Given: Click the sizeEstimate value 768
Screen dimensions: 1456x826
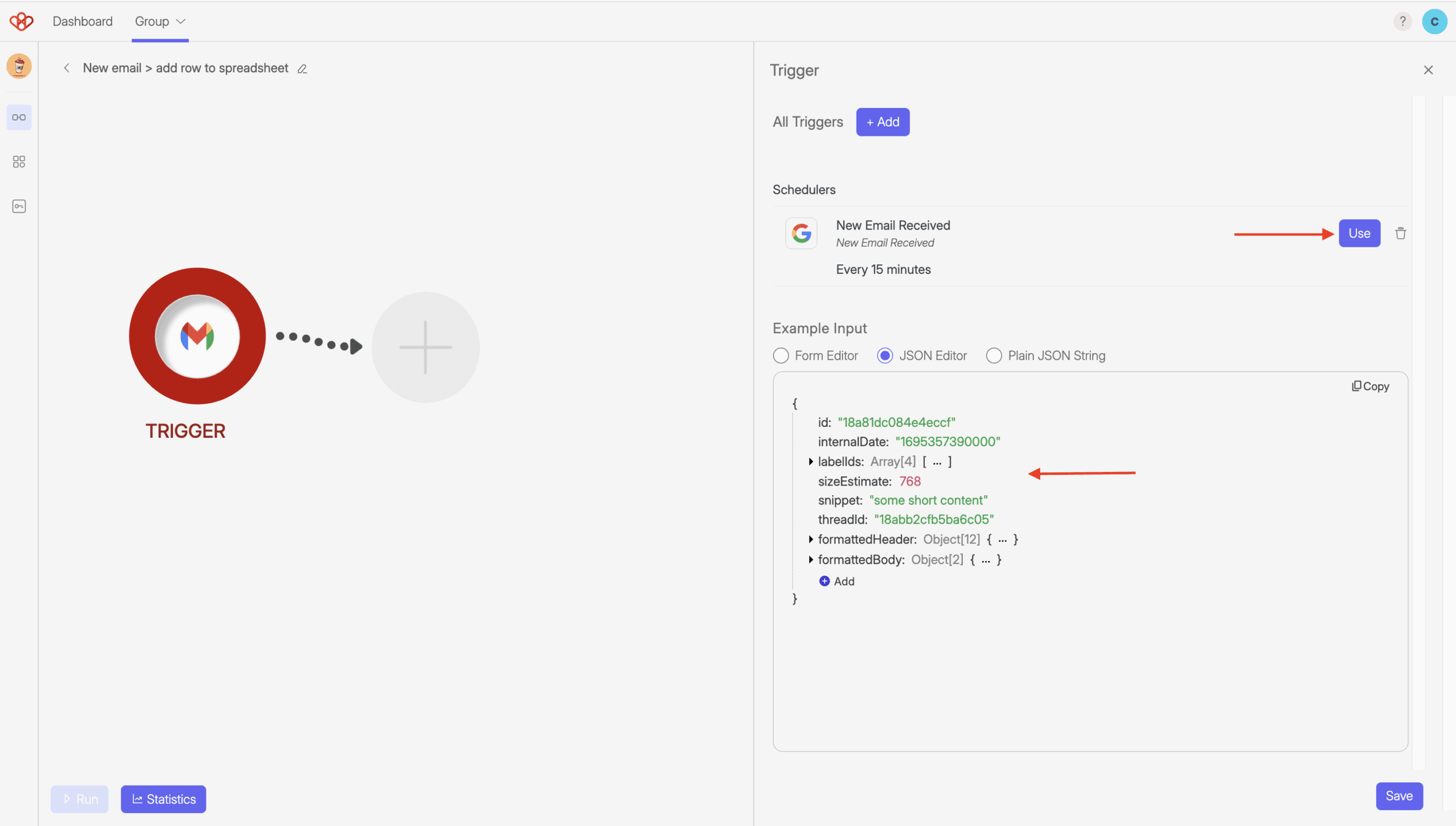Looking at the screenshot, I should (x=910, y=482).
